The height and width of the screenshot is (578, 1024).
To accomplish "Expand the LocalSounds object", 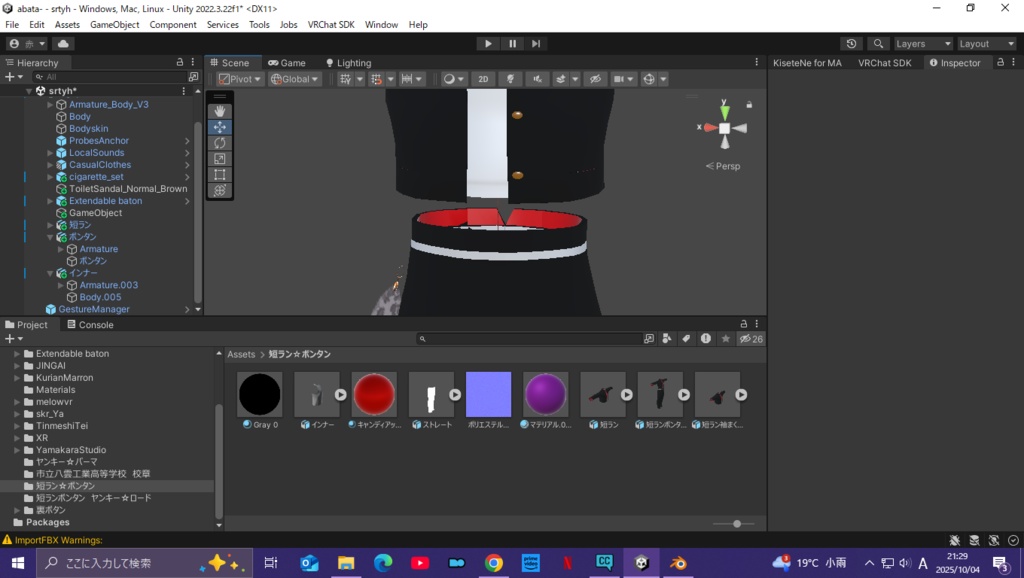I will pos(50,153).
